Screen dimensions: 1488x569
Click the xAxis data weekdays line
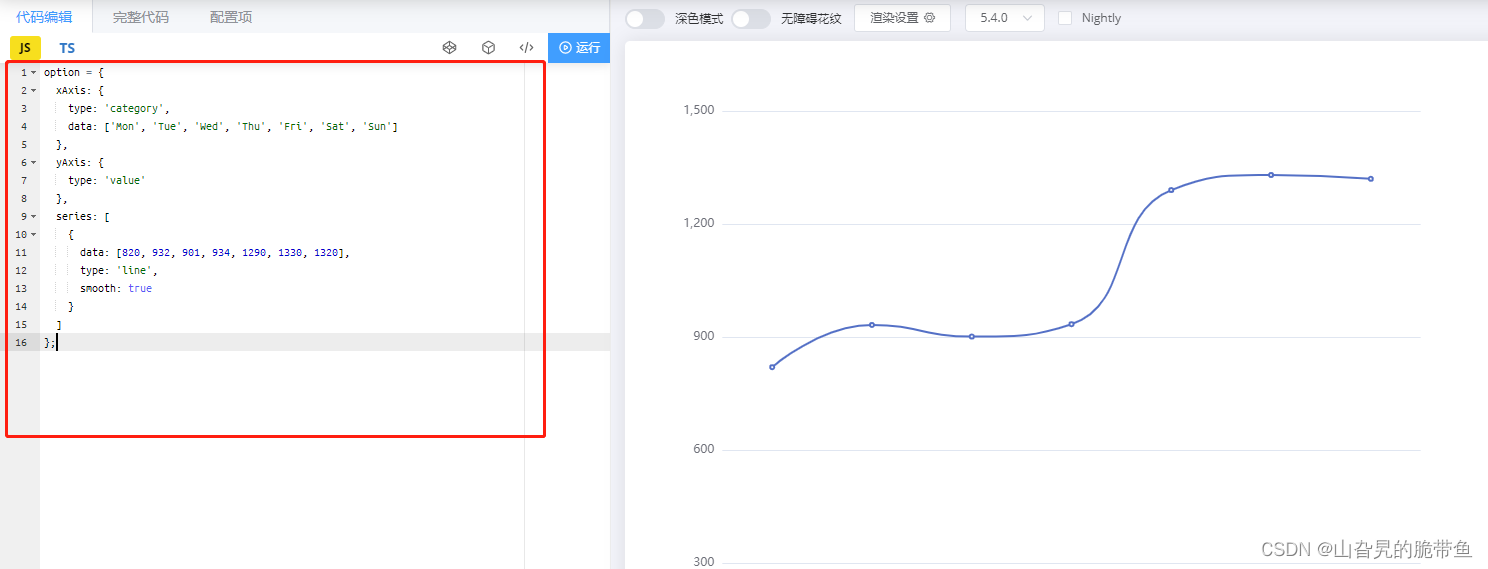pyautogui.click(x=233, y=126)
